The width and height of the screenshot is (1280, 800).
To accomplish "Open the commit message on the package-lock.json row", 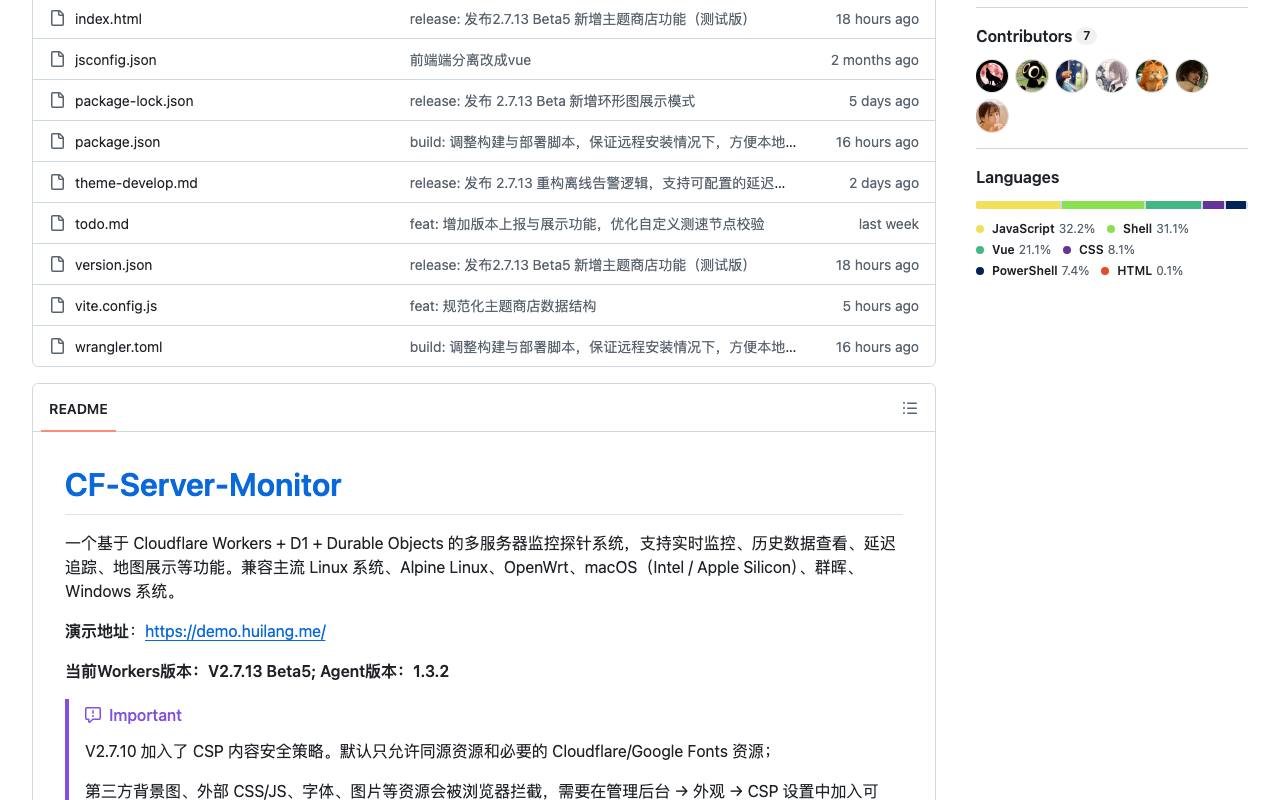I will [552, 101].
